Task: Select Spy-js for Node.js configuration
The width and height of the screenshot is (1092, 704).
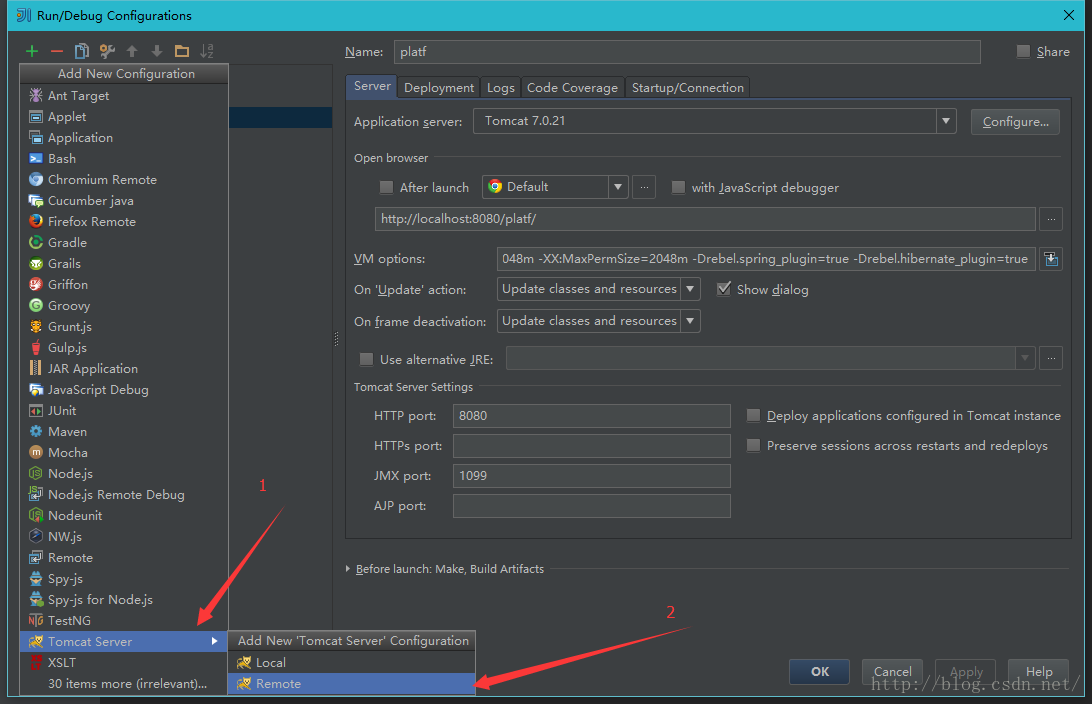Action: (x=124, y=600)
